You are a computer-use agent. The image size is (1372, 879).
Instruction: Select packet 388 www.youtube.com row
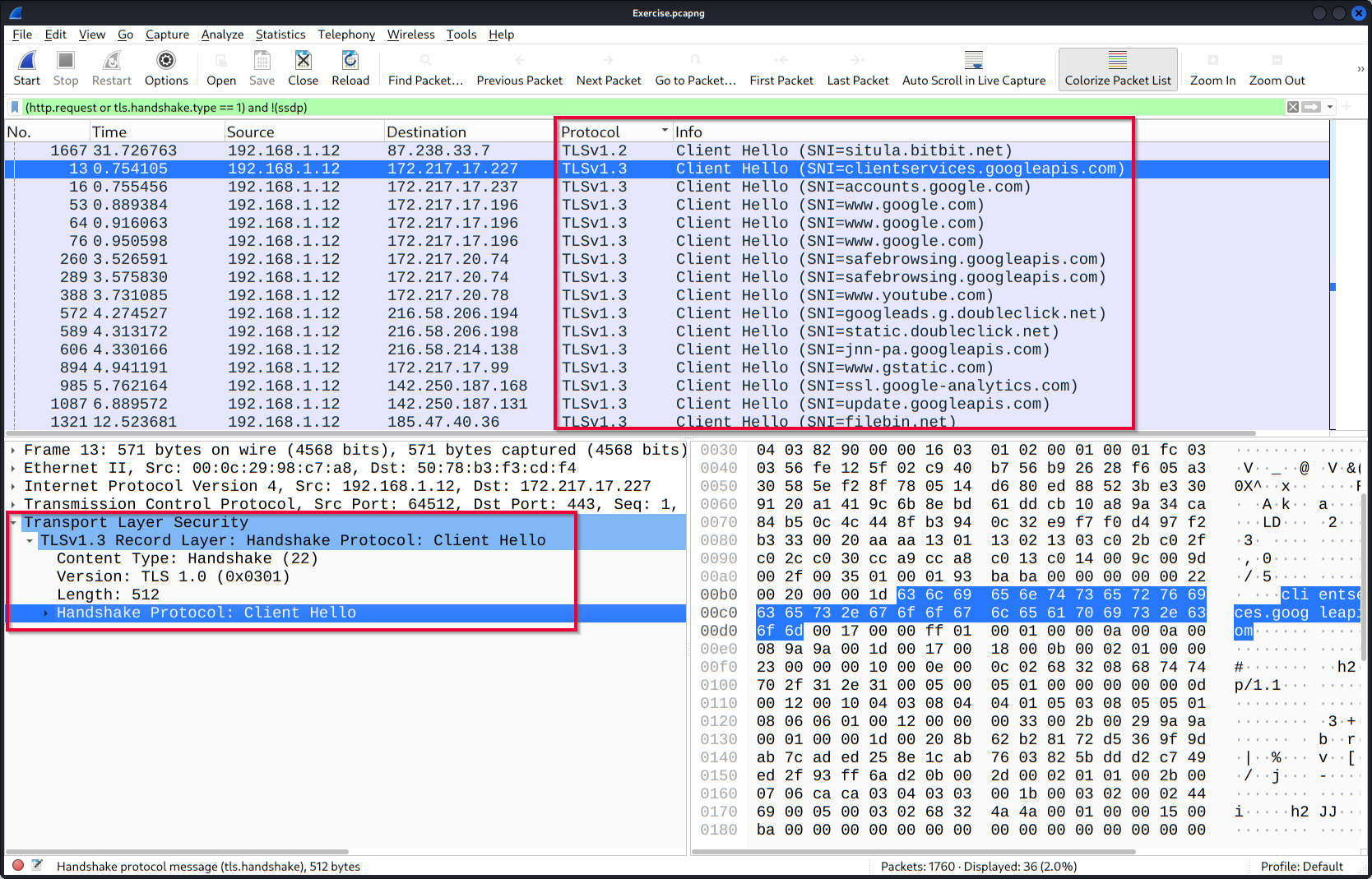click(666, 295)
